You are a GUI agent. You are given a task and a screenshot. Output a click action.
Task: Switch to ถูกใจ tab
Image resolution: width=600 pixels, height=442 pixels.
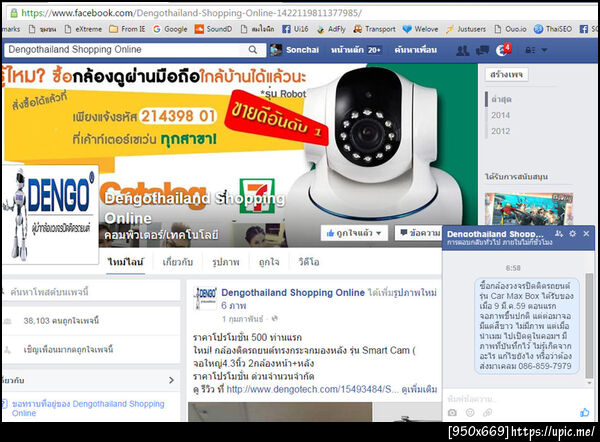(269, 262)
